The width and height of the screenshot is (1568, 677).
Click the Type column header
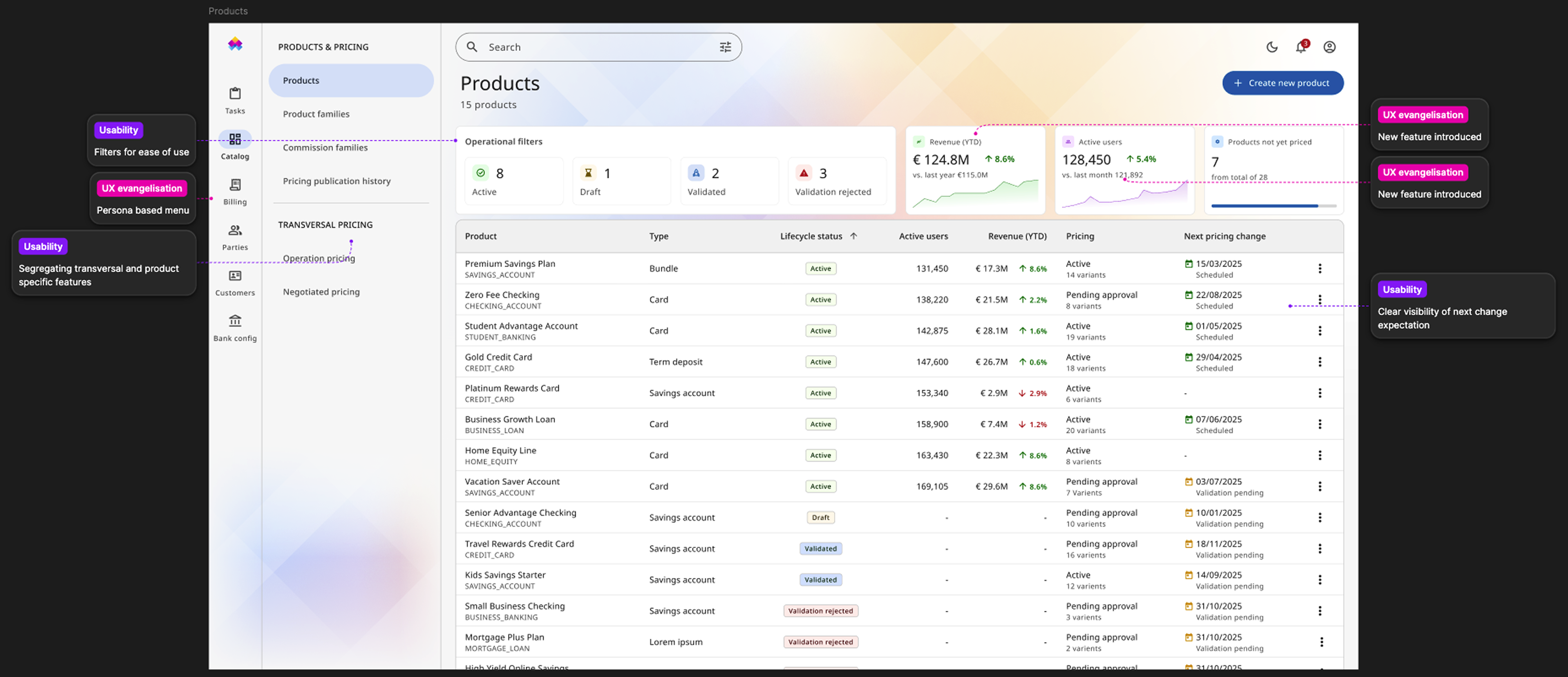click(659, 236)
